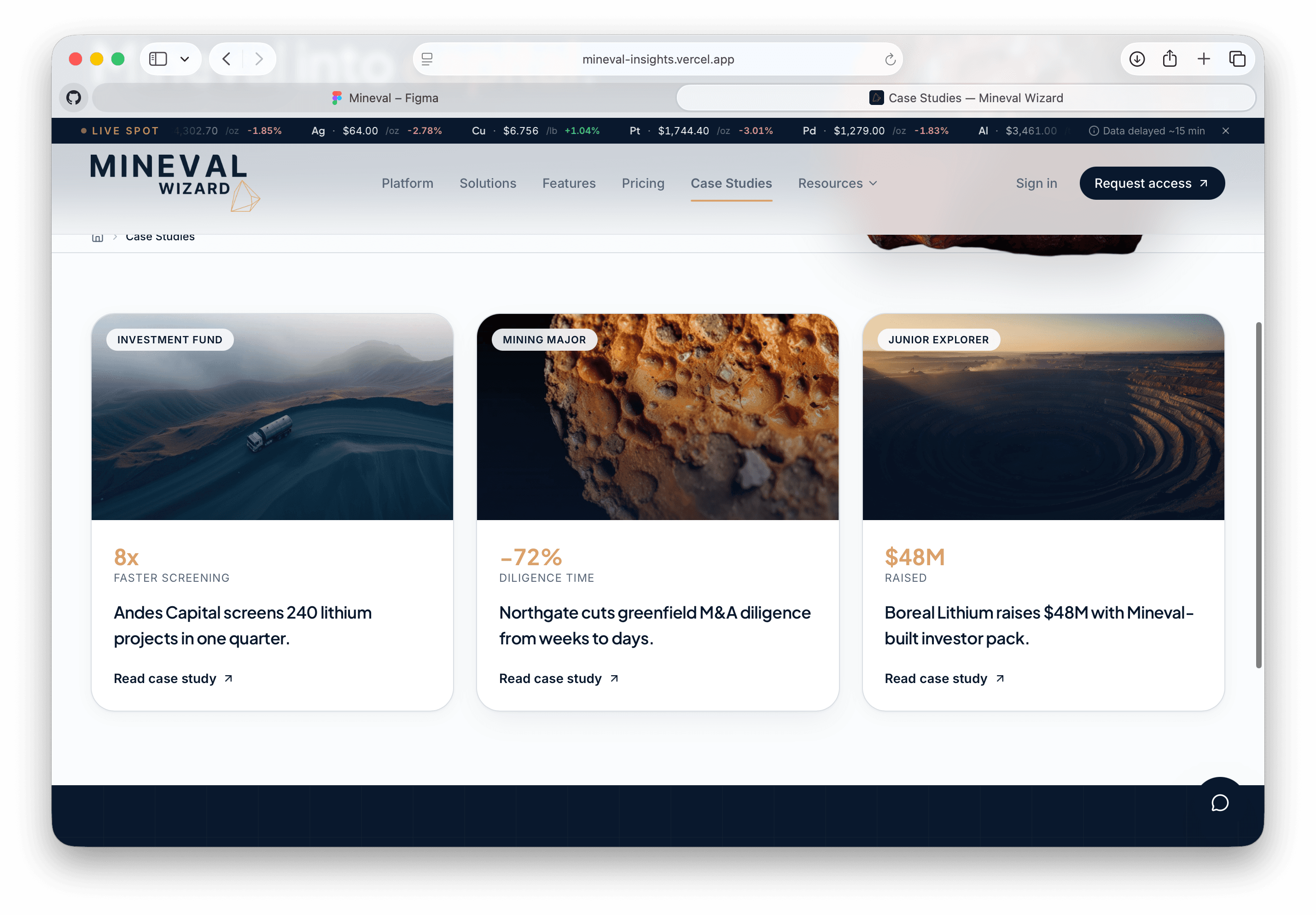Screen dimensions: 1316x915
Task: Click the MINING MAJOR tag
Action: click(544, 340)
